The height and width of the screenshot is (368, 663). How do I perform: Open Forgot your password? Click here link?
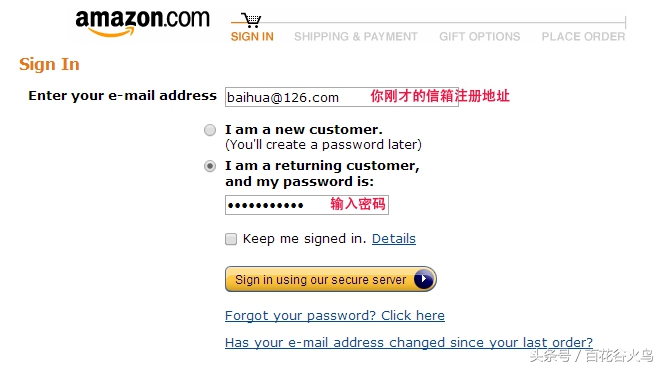335,316
